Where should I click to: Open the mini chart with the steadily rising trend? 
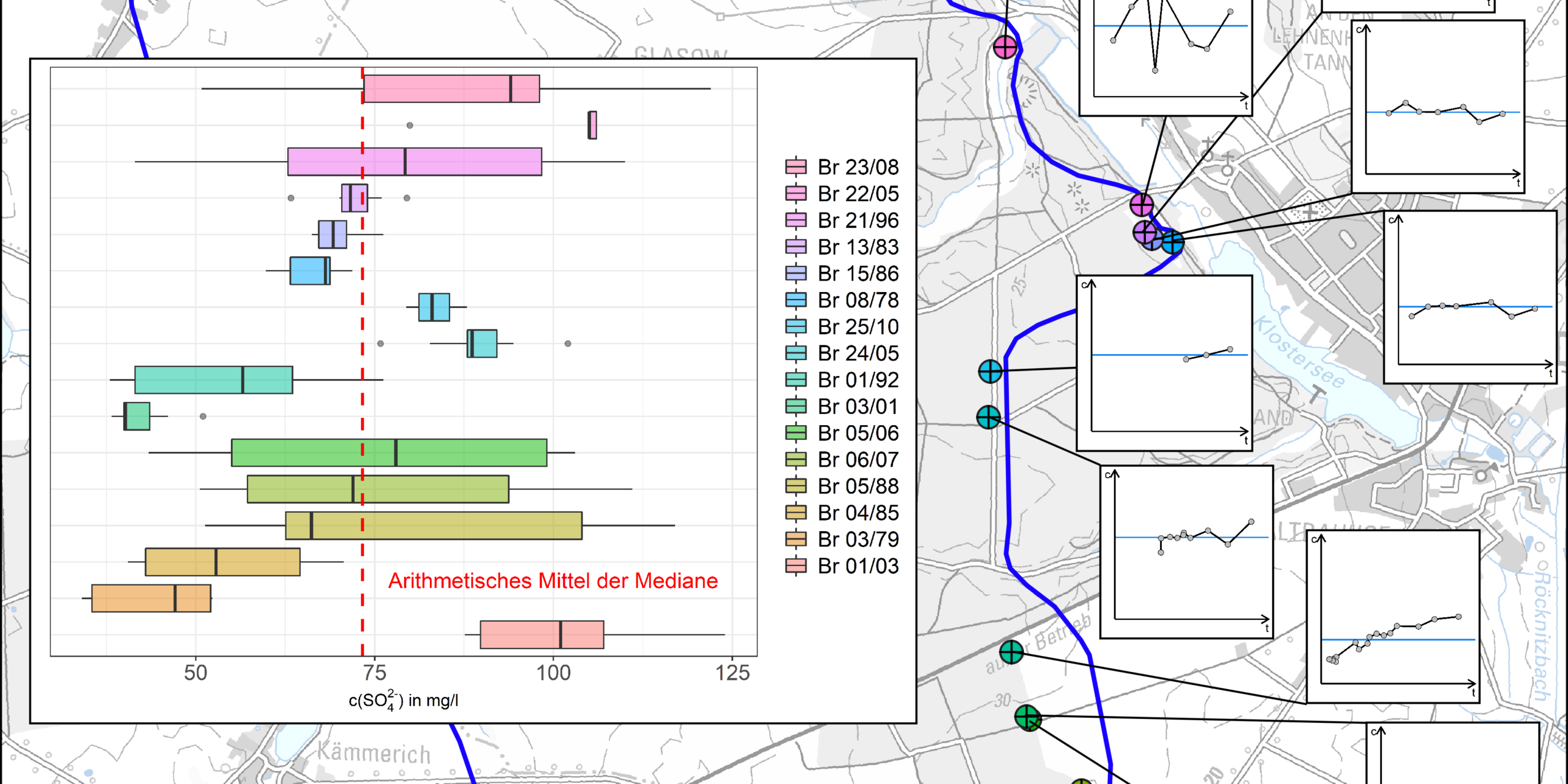(1393, 616)
